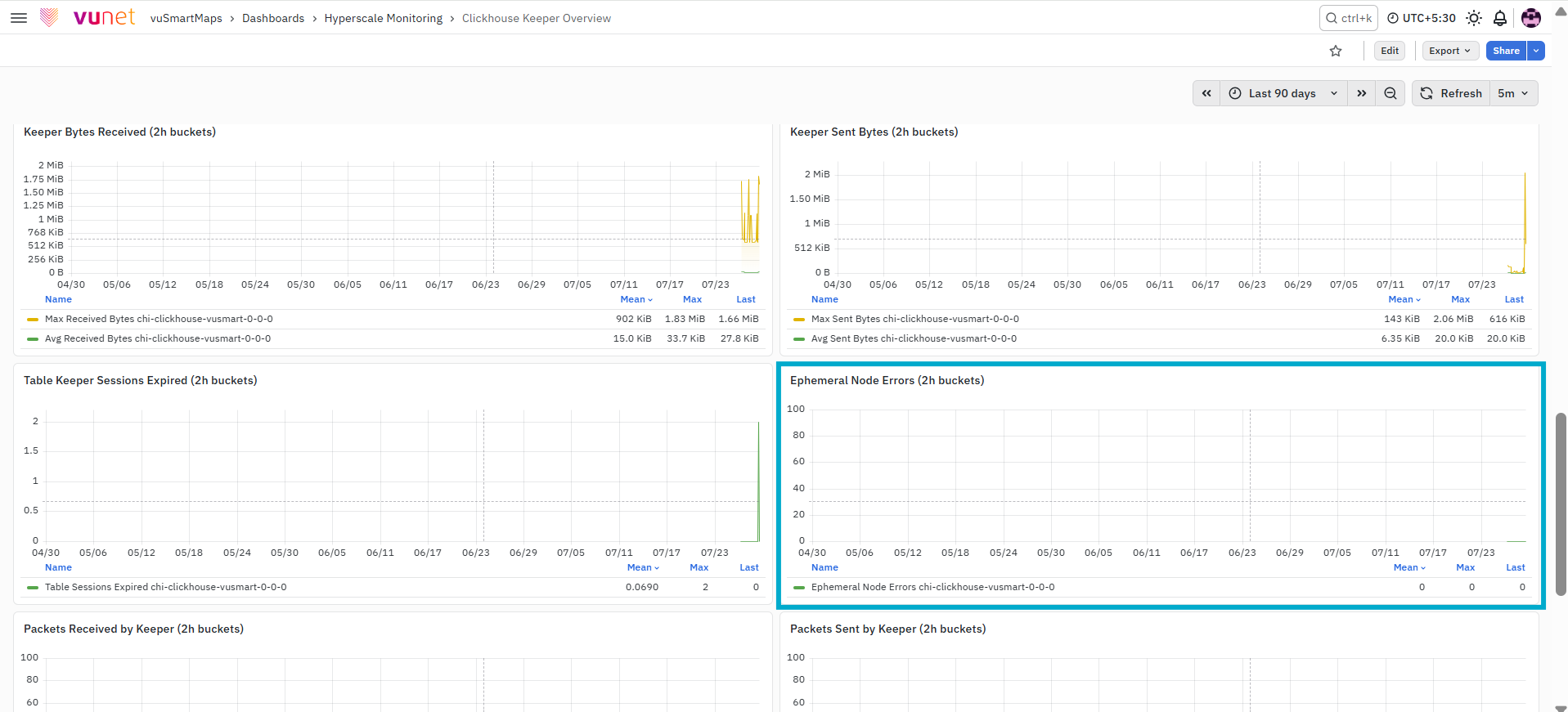1568x712 pixels.
Task: Click the 2.06 MiB max value
Action: click(x=1453, y=319)
